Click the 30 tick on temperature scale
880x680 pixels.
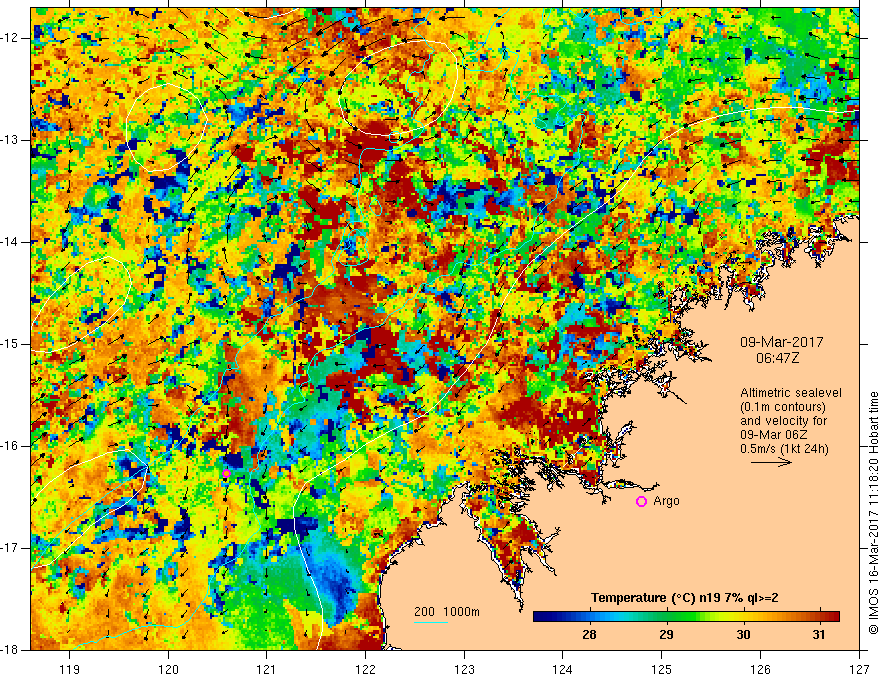click(743, 635)
